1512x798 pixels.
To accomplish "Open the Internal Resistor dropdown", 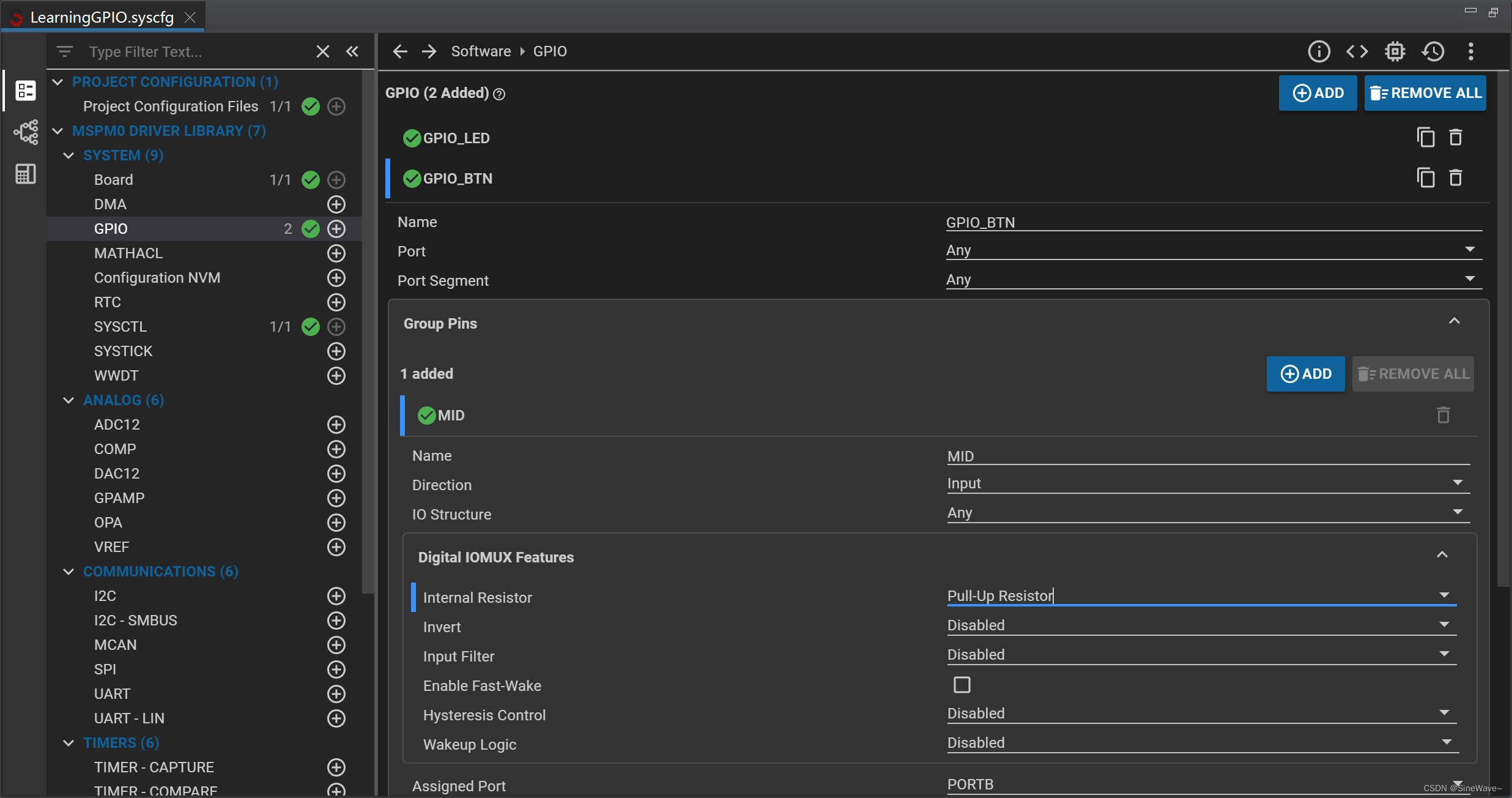I will [x=1444, y=595].
